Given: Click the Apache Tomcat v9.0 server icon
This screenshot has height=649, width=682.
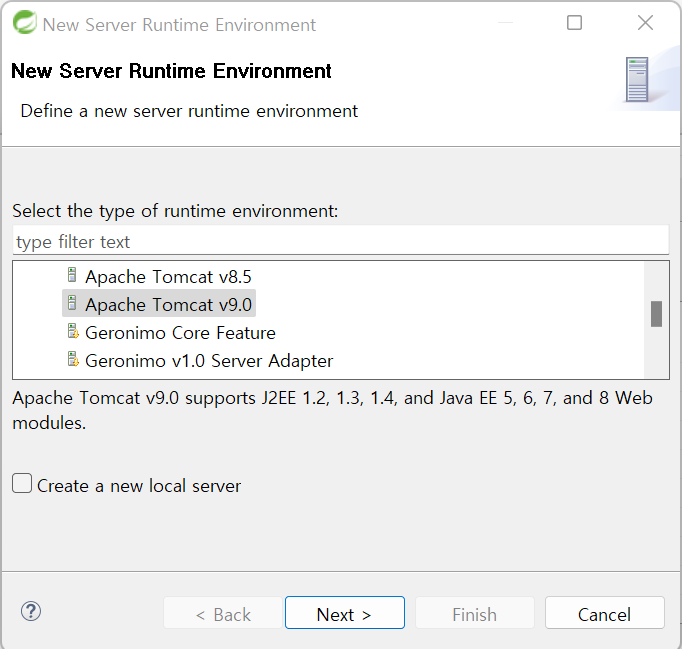Looking at the screenshot, I should pyautogui.click(x=72, y=303).
